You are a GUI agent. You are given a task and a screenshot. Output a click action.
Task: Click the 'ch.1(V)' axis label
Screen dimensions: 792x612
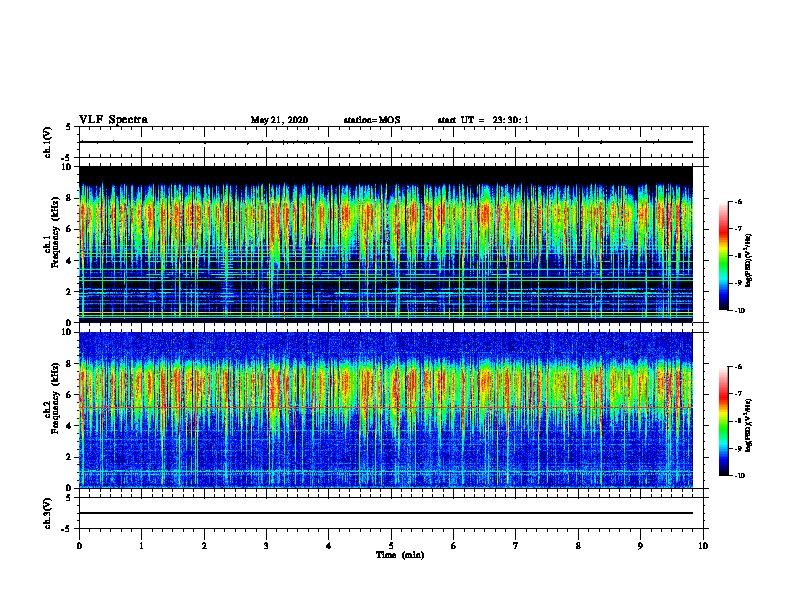48,142
